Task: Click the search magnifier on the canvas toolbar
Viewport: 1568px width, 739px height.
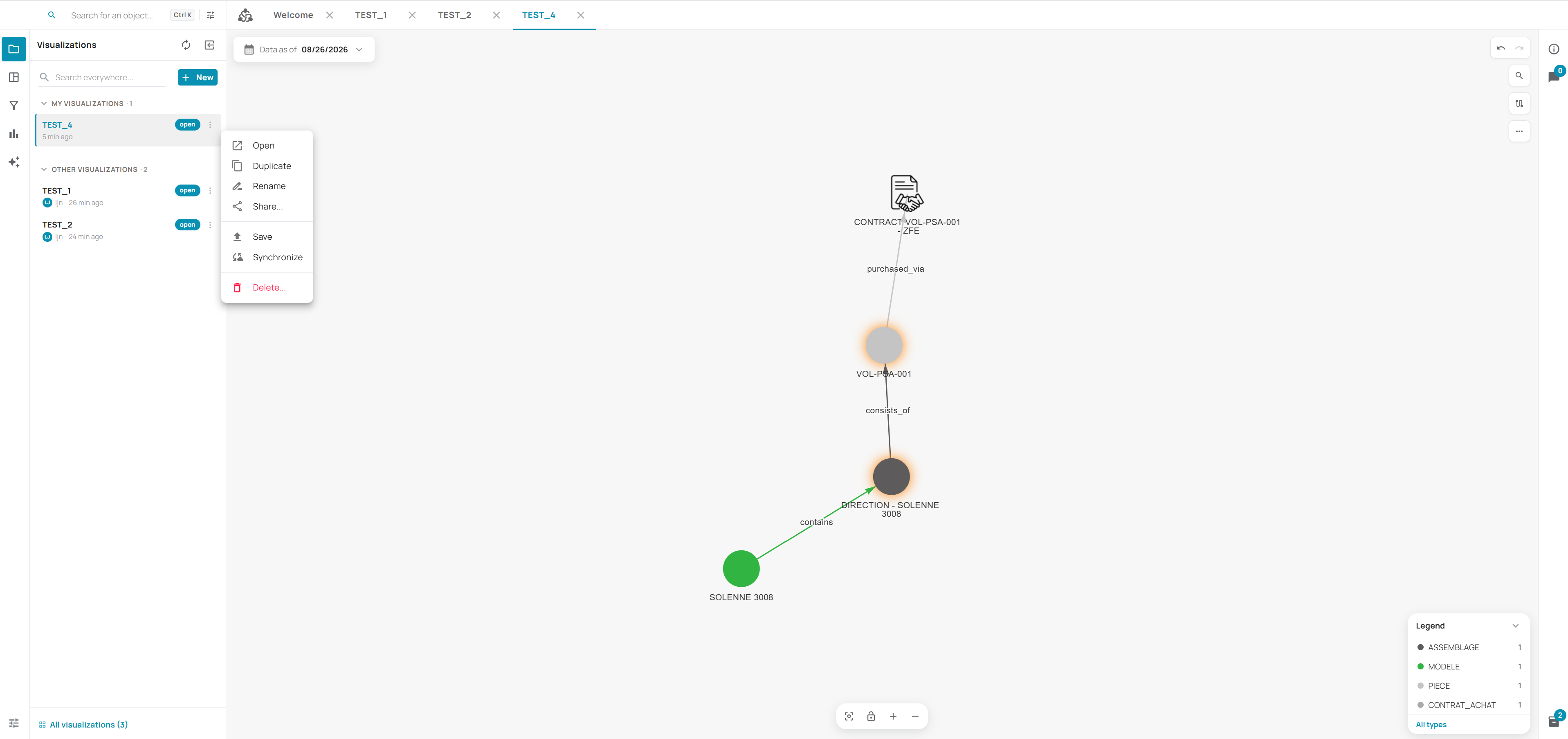Action: pos(1519,76)
